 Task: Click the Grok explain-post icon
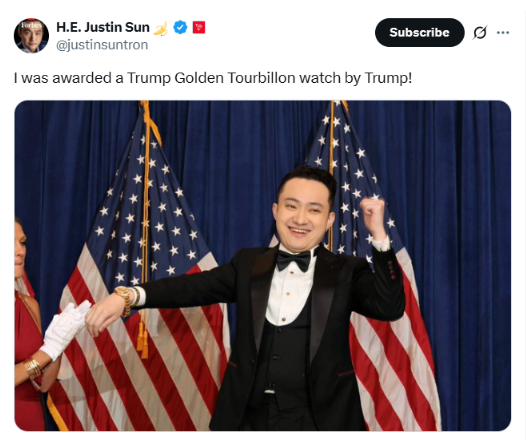click(480, 33)
